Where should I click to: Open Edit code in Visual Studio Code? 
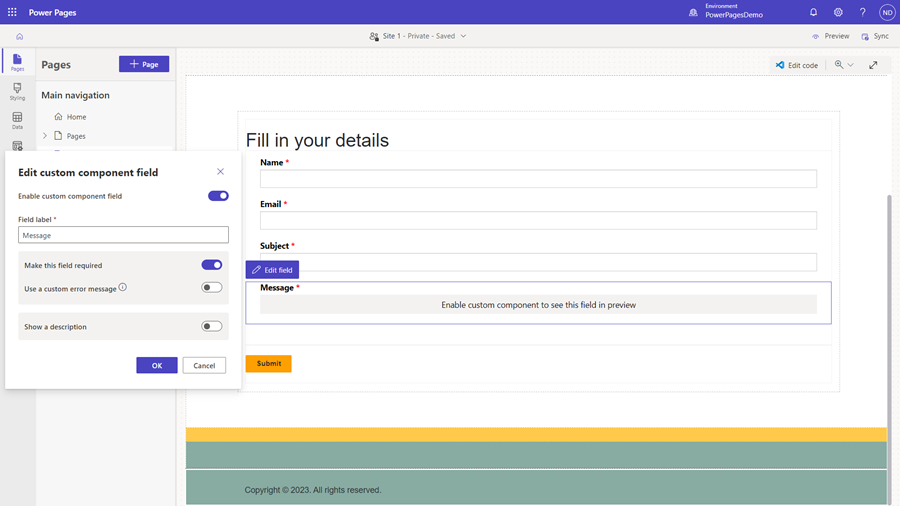point(796,65)
